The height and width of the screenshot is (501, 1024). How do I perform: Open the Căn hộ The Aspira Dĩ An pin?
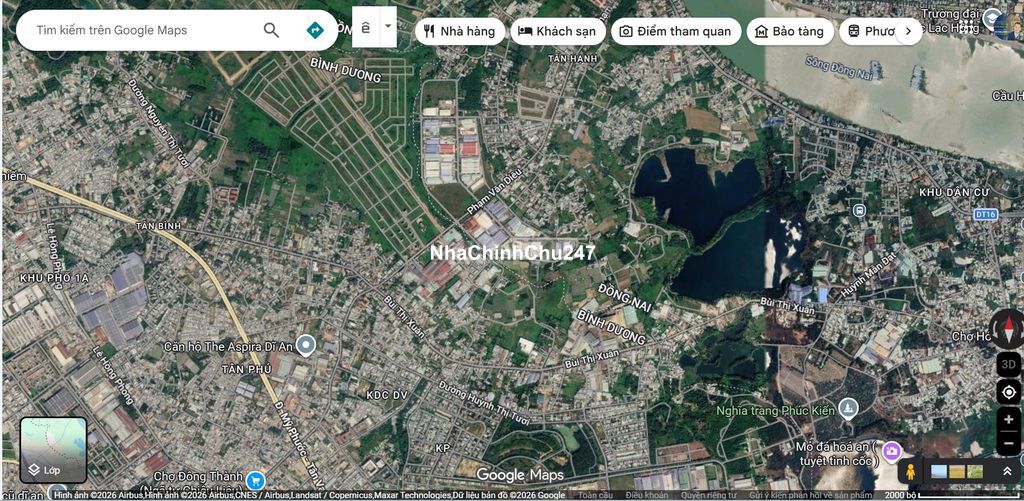[x=306, y=346]
